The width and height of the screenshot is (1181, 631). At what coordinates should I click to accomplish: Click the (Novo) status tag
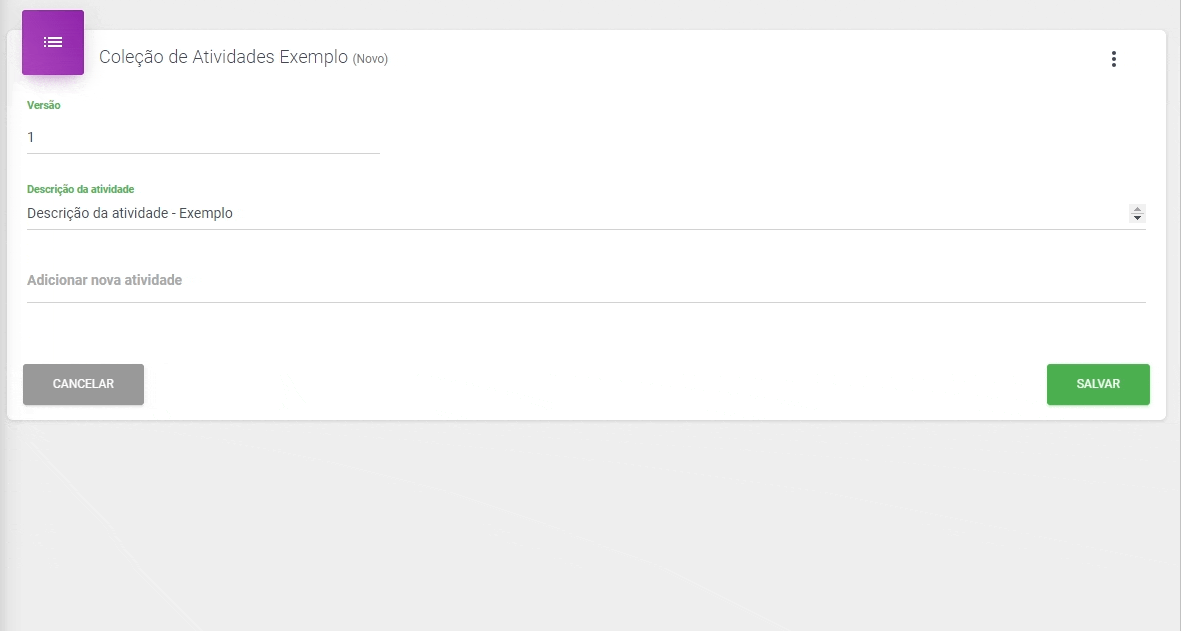point(370,59)
